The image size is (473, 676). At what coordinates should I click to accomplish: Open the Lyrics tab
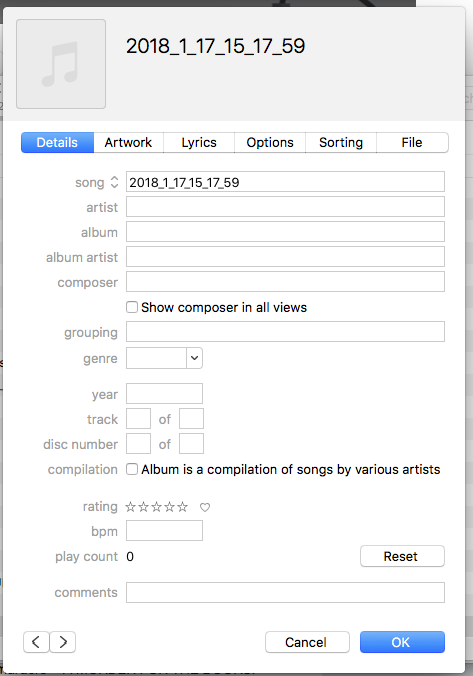point(199,143)
